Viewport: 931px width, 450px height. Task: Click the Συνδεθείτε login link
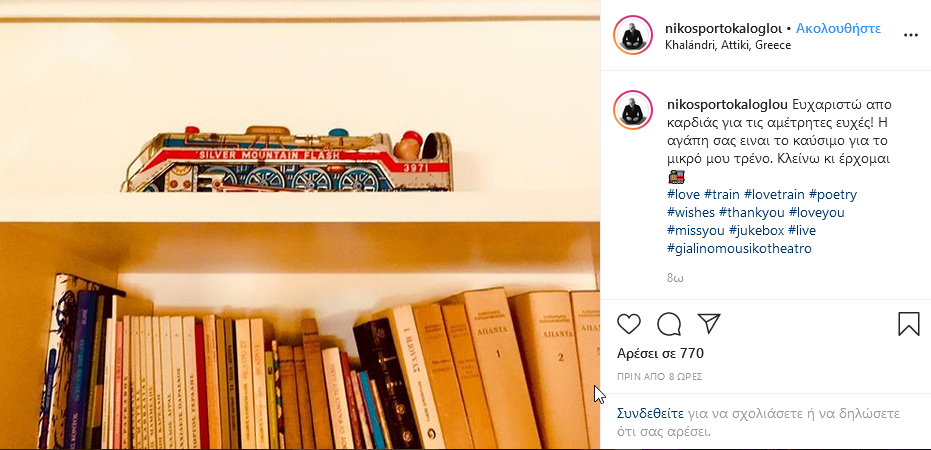point(651,413)
